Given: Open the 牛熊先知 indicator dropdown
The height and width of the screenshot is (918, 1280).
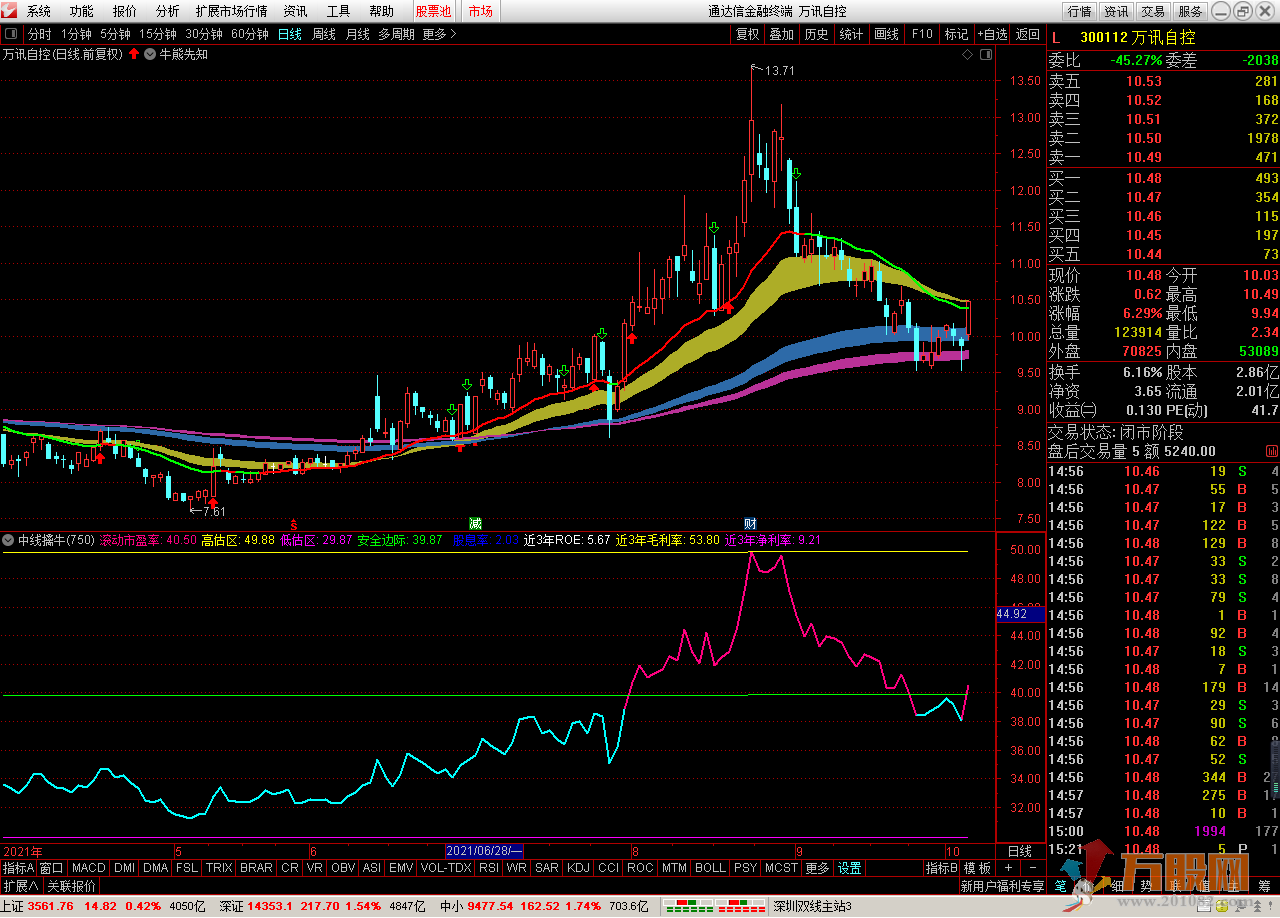Looking at the screenshot, I should coord(150,55).
